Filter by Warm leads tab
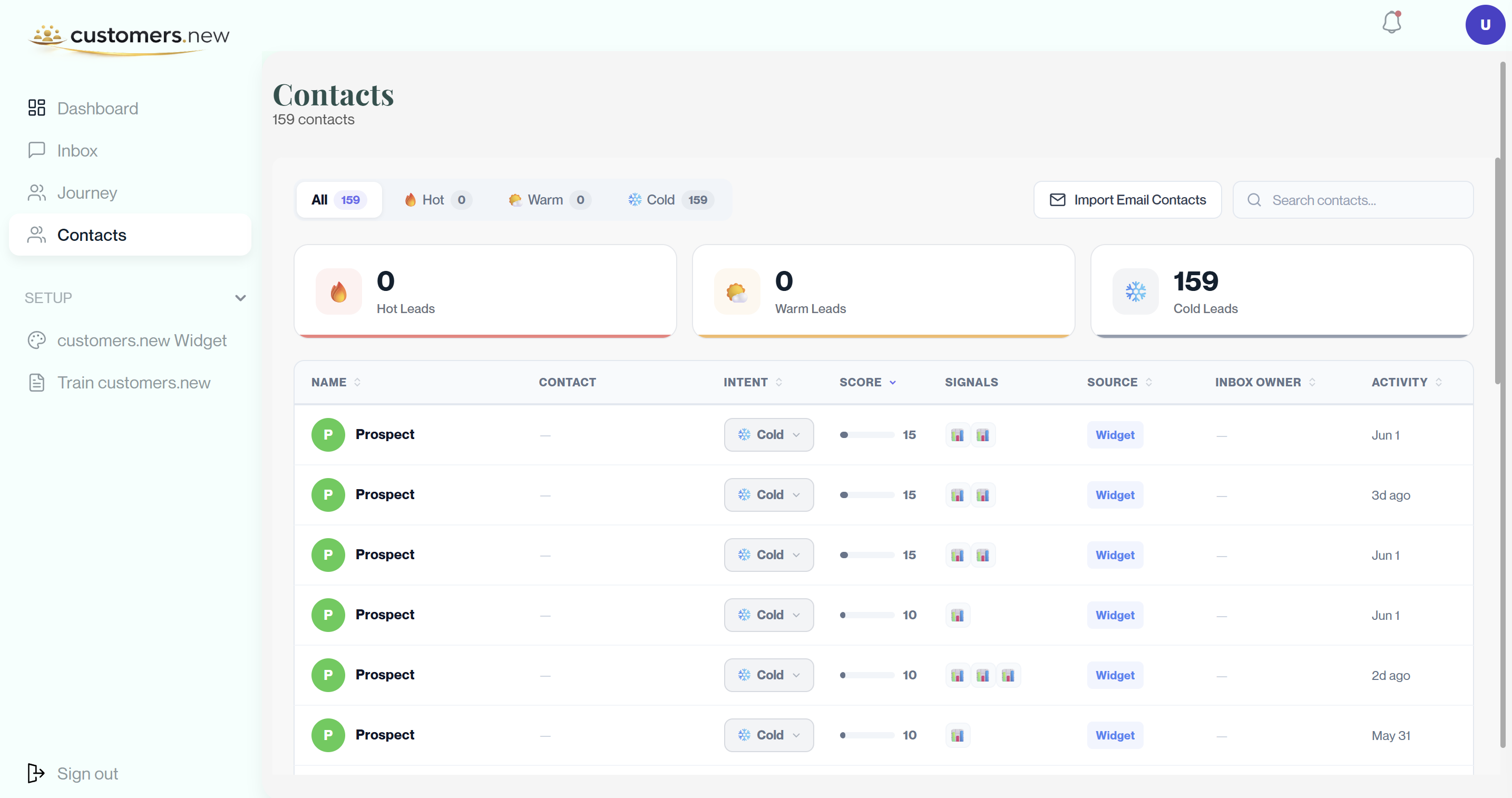Screen dimensions: 1512x798 pyautogui.click(x=549, y=200)
